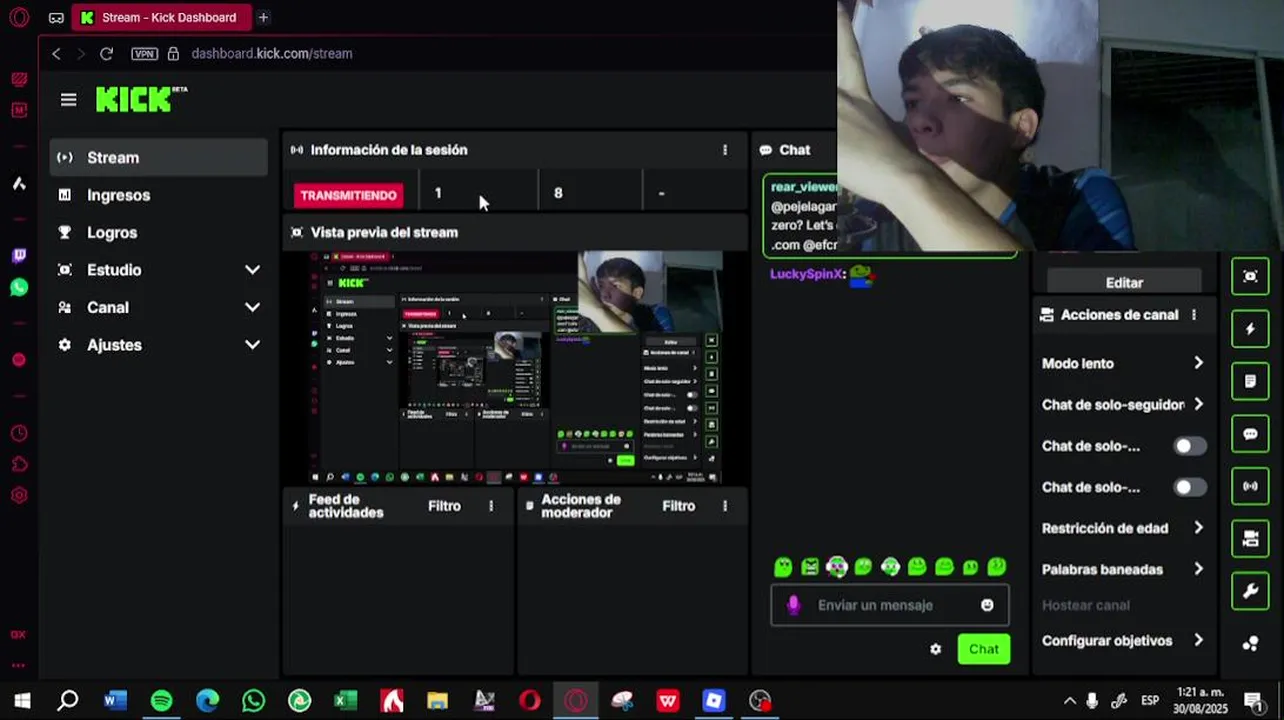Image resolution: width=1284 pixels, height=720 pixels.
Task: Open Opera sidebar settings gear
Action: click(x=19, y=495)
